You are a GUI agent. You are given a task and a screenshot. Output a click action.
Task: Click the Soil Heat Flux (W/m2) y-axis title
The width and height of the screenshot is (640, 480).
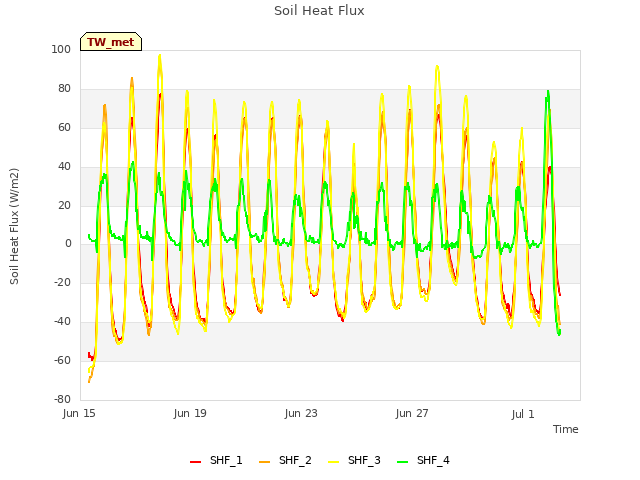(x=14, y=226)
